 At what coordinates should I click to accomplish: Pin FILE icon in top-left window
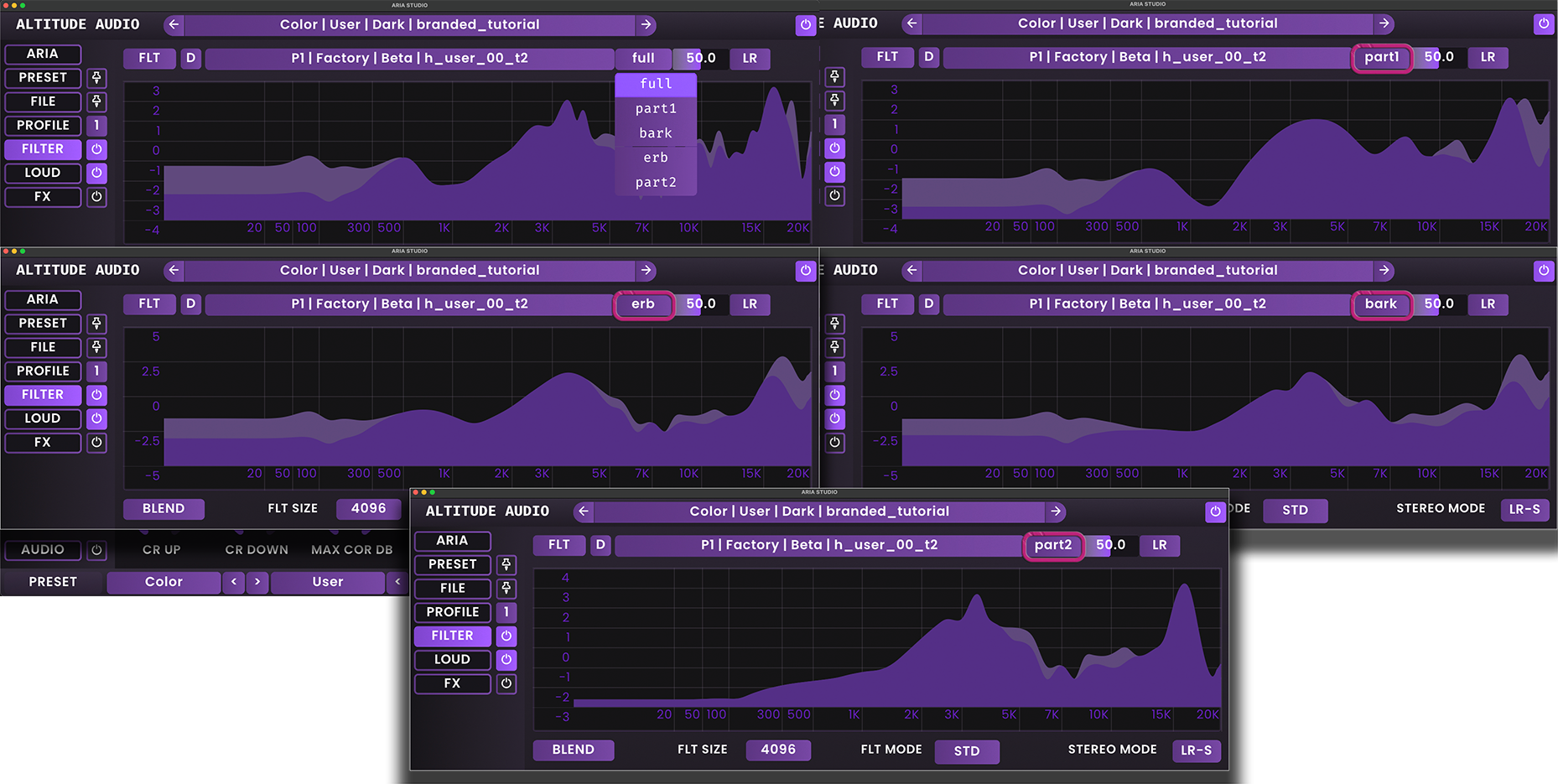[x=96, y=101]
